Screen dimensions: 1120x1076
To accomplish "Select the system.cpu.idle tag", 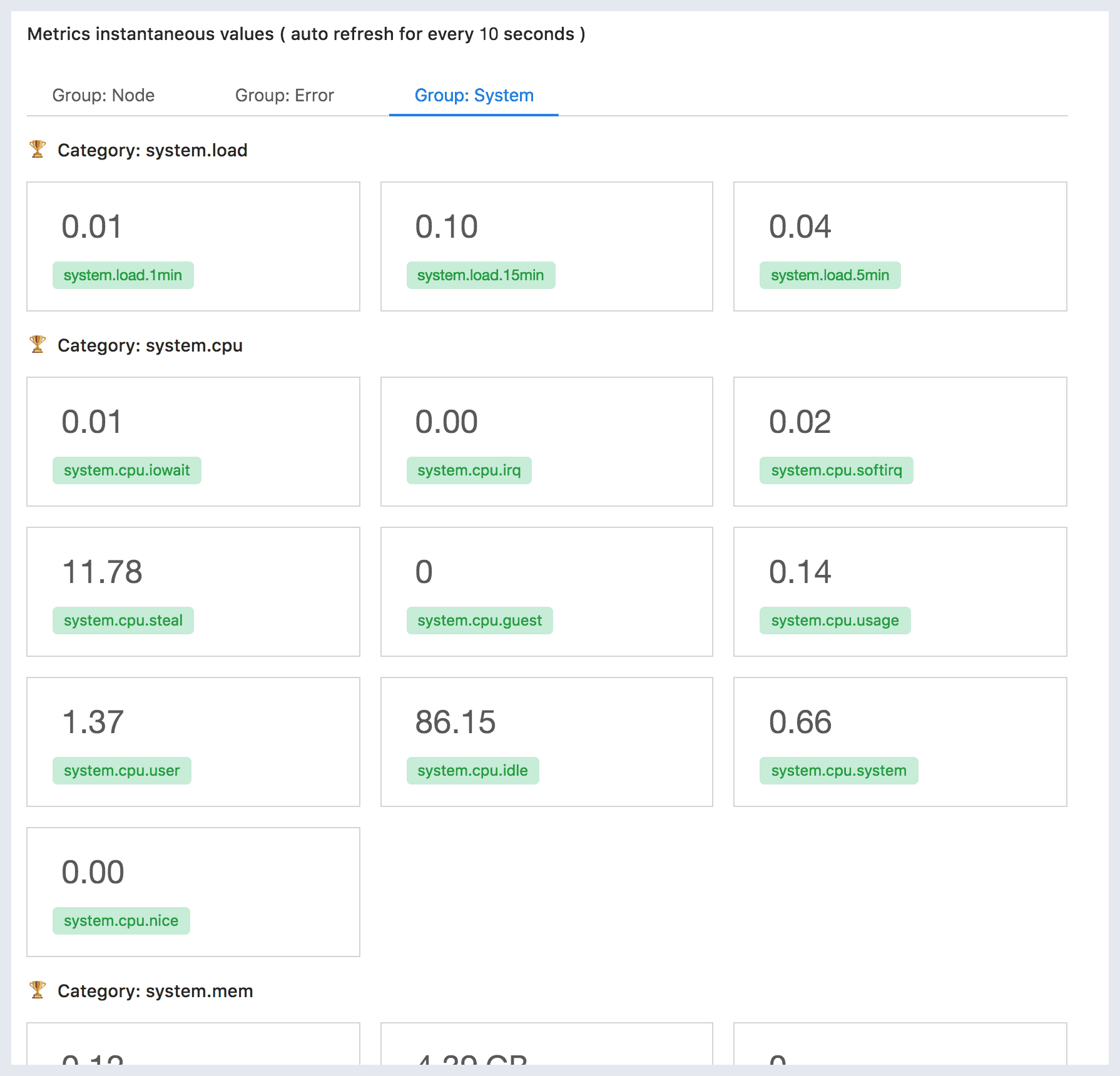I will pyautogui.click(x=472, y=771).
